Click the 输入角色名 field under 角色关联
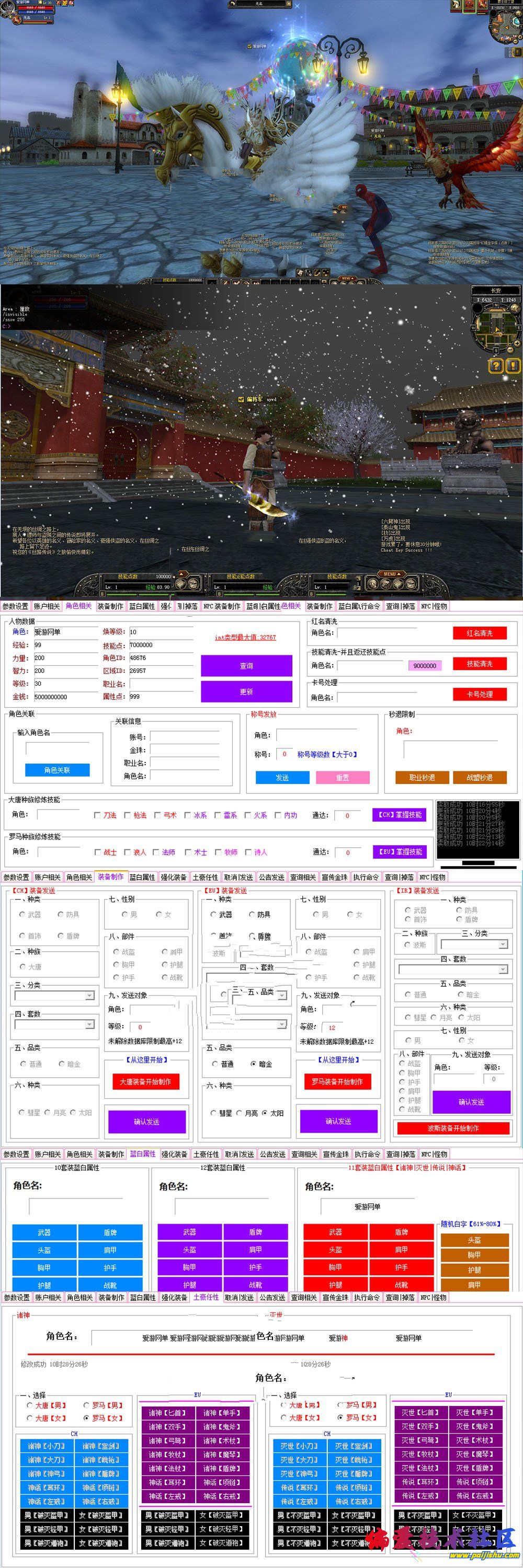The height and width of the screenshot is (1568, 523). [57, 748]
